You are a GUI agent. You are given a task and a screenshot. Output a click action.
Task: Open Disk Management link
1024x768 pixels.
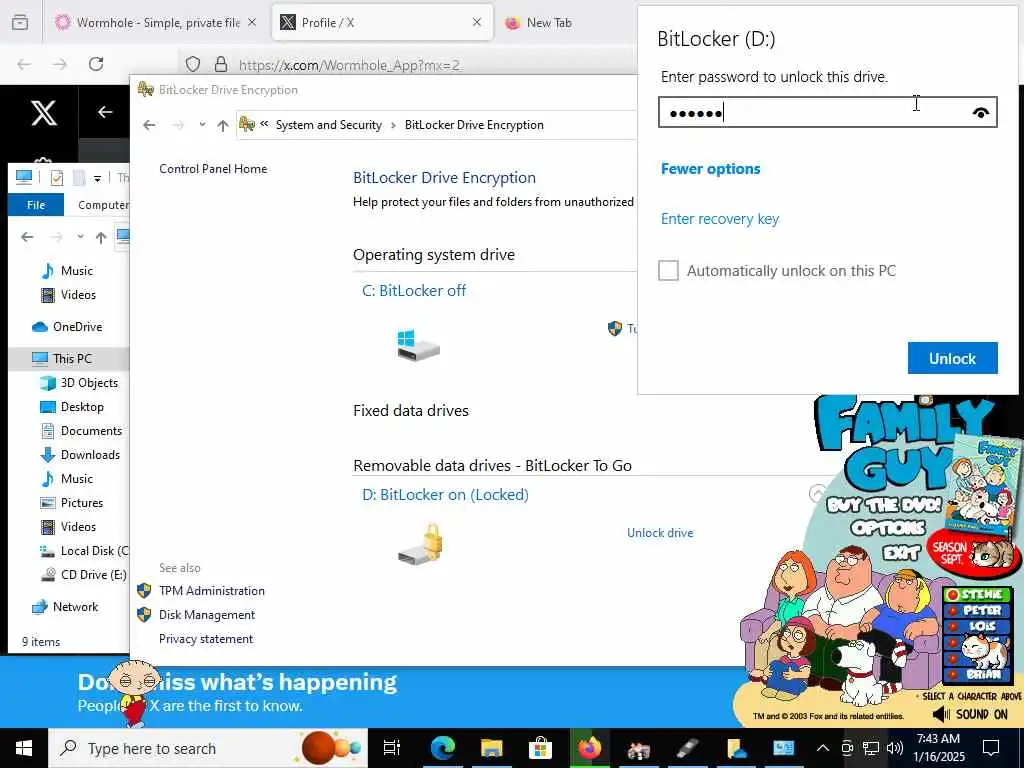point(207,615)
